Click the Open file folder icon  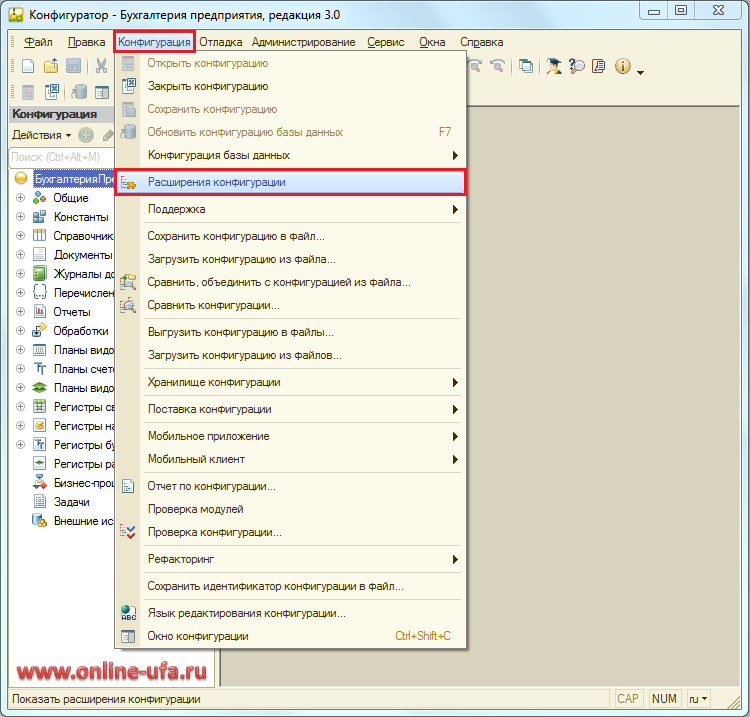pyautogui.click(x=51, y=67)
